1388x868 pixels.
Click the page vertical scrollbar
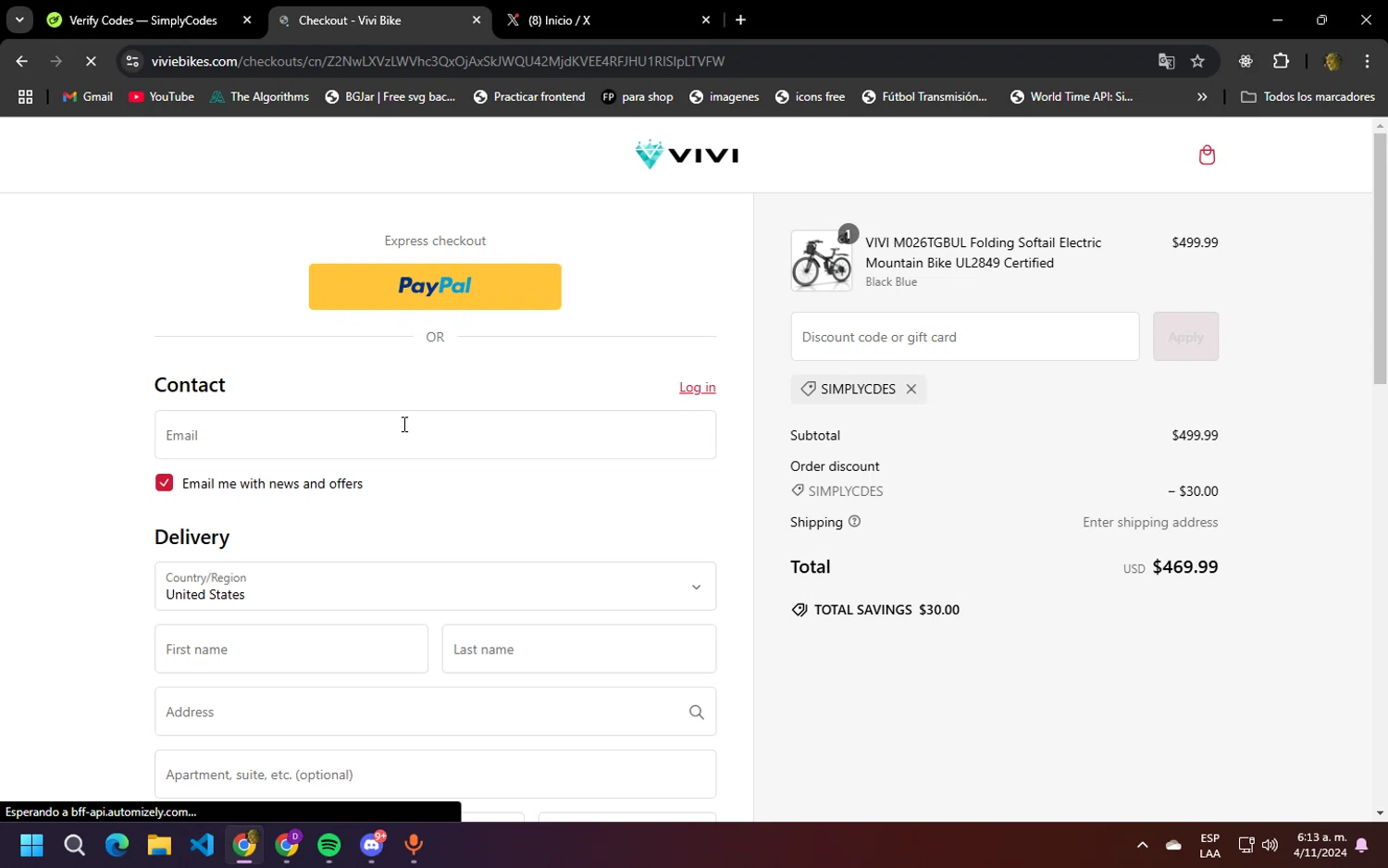[1380, 259]
